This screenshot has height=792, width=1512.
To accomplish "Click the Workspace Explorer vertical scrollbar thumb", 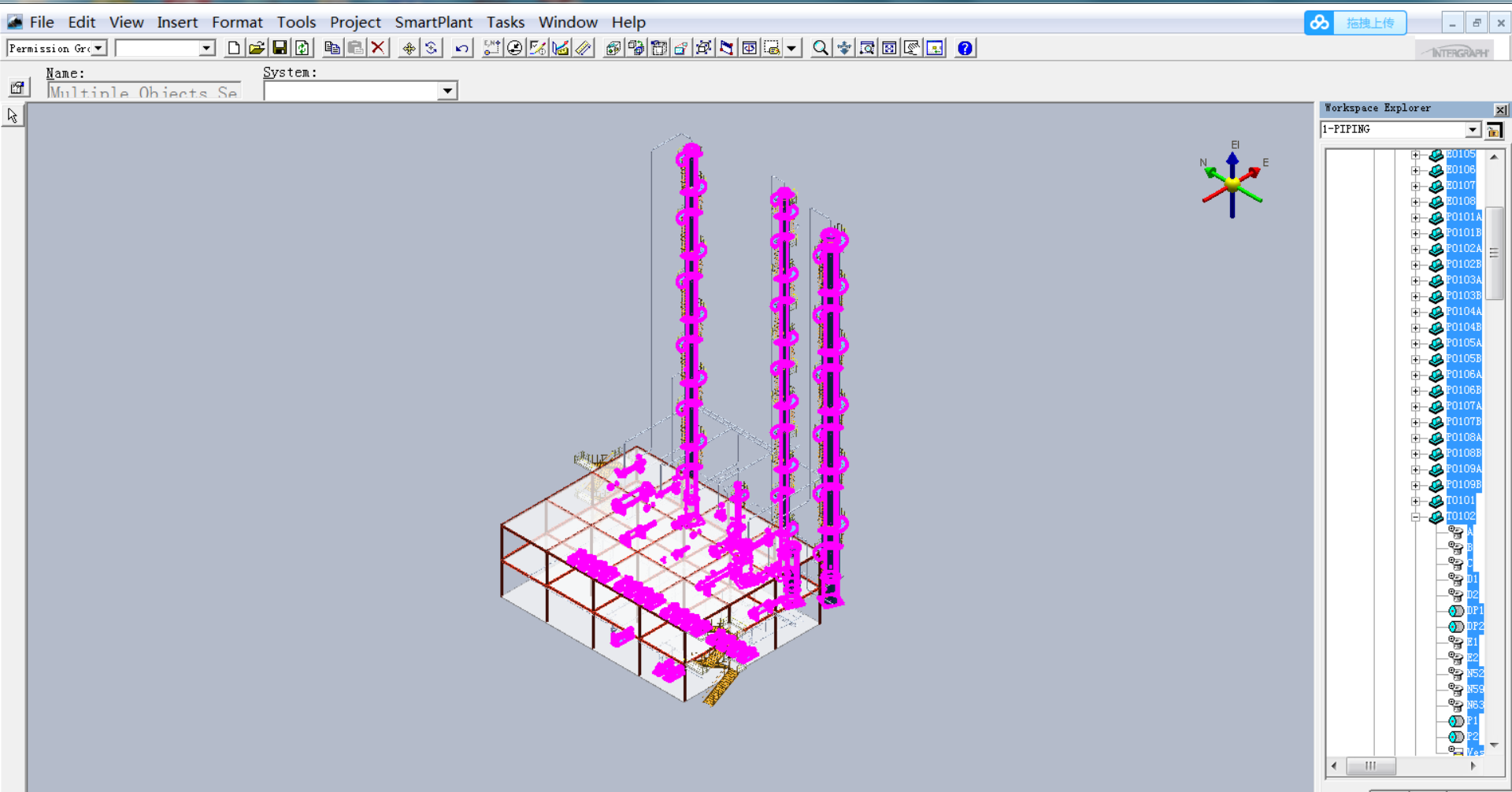I will point(1494,253).
